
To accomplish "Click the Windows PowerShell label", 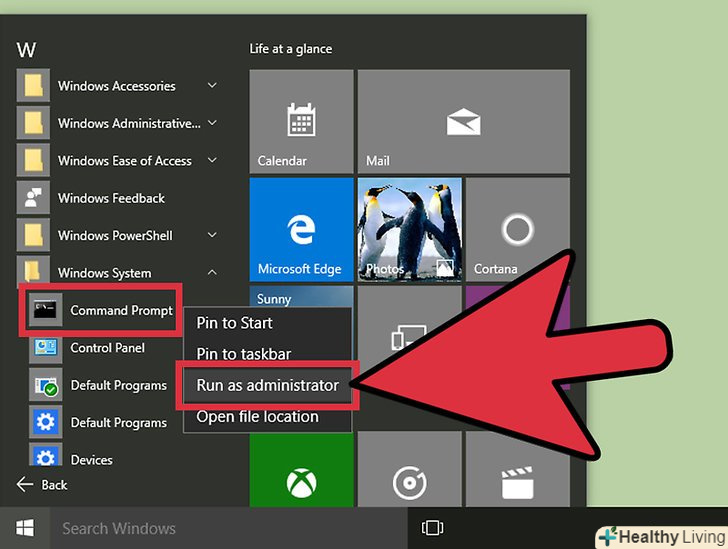I will (115, 235).
